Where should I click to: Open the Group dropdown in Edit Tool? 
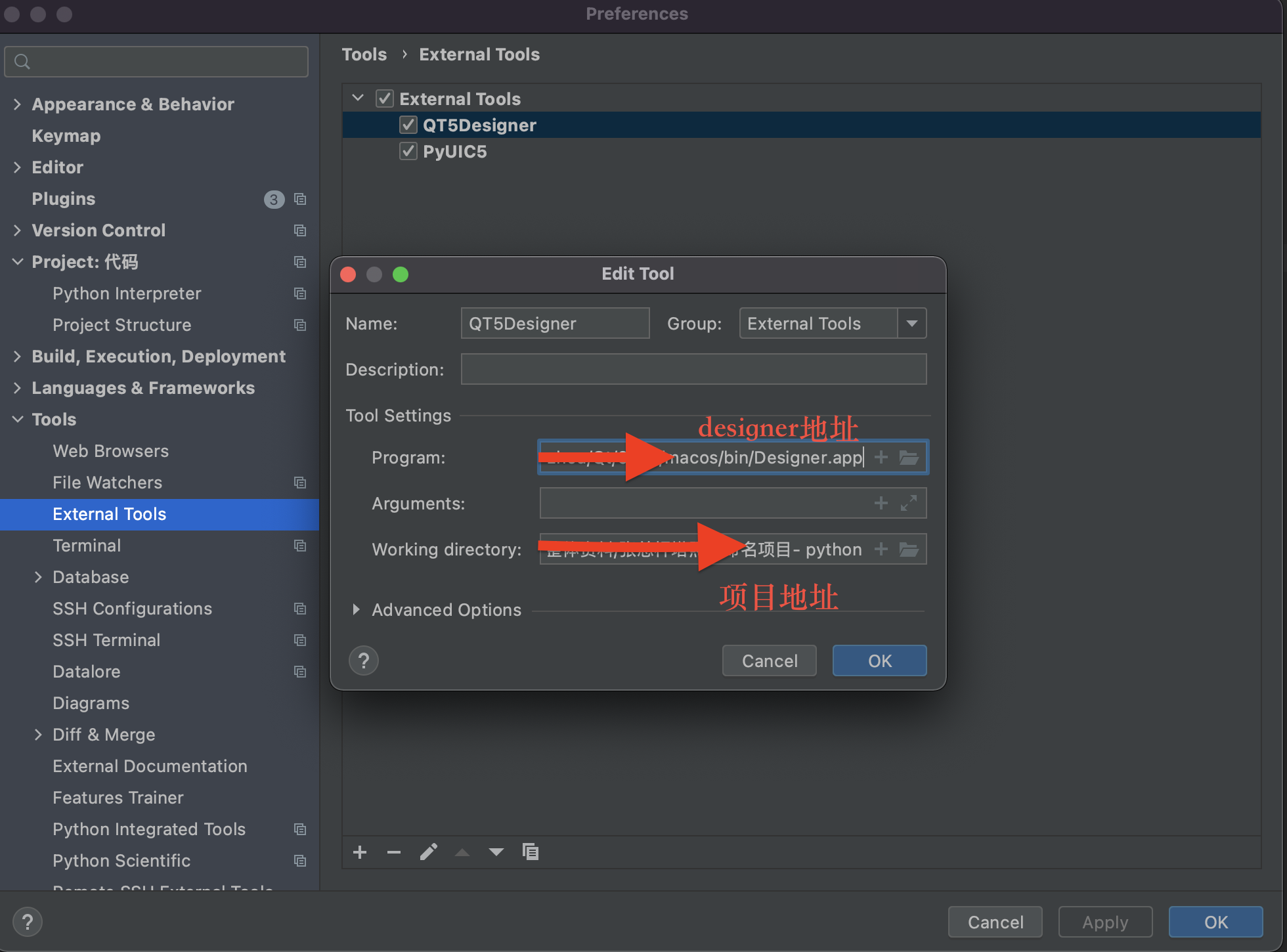(912, 323)
